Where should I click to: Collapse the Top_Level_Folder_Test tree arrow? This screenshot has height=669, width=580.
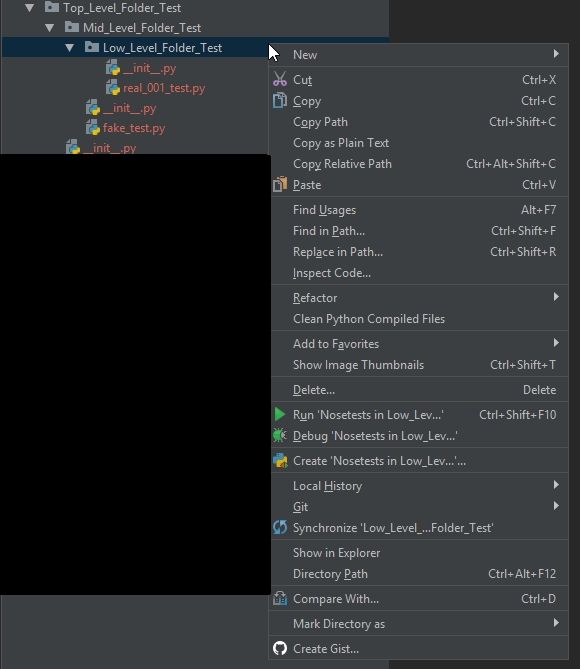[29, 8]
